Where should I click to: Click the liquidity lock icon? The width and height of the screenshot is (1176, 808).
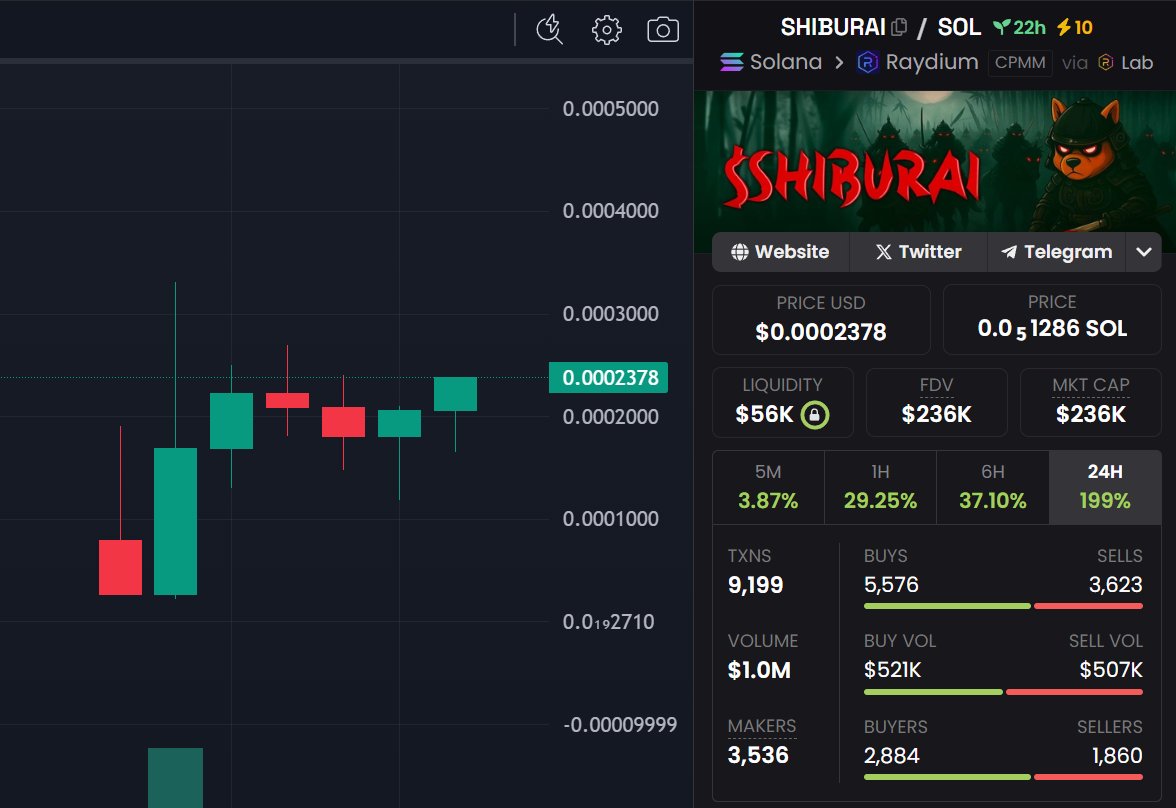814,414
